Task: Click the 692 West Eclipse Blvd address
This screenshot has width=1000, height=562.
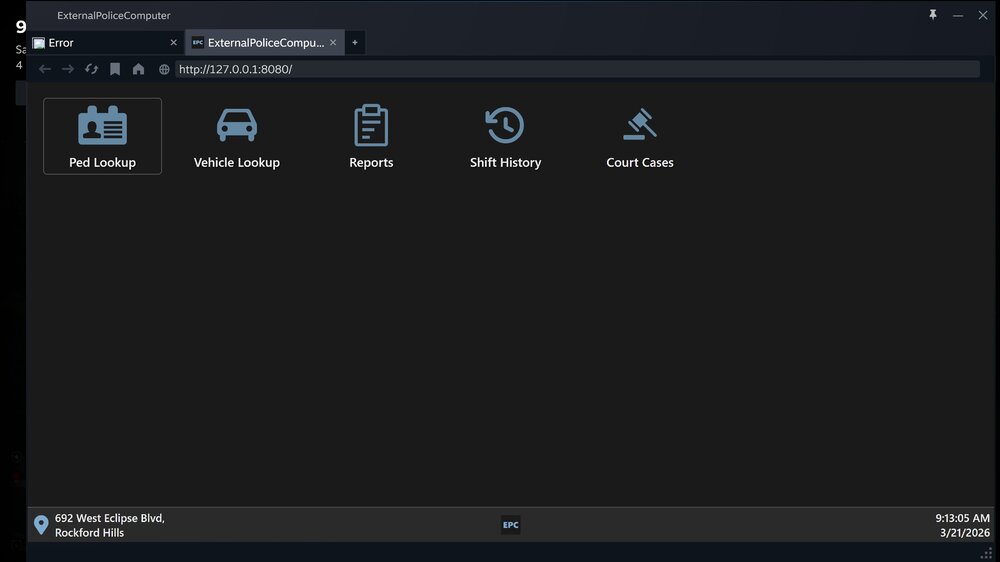Action: (110, 525)
